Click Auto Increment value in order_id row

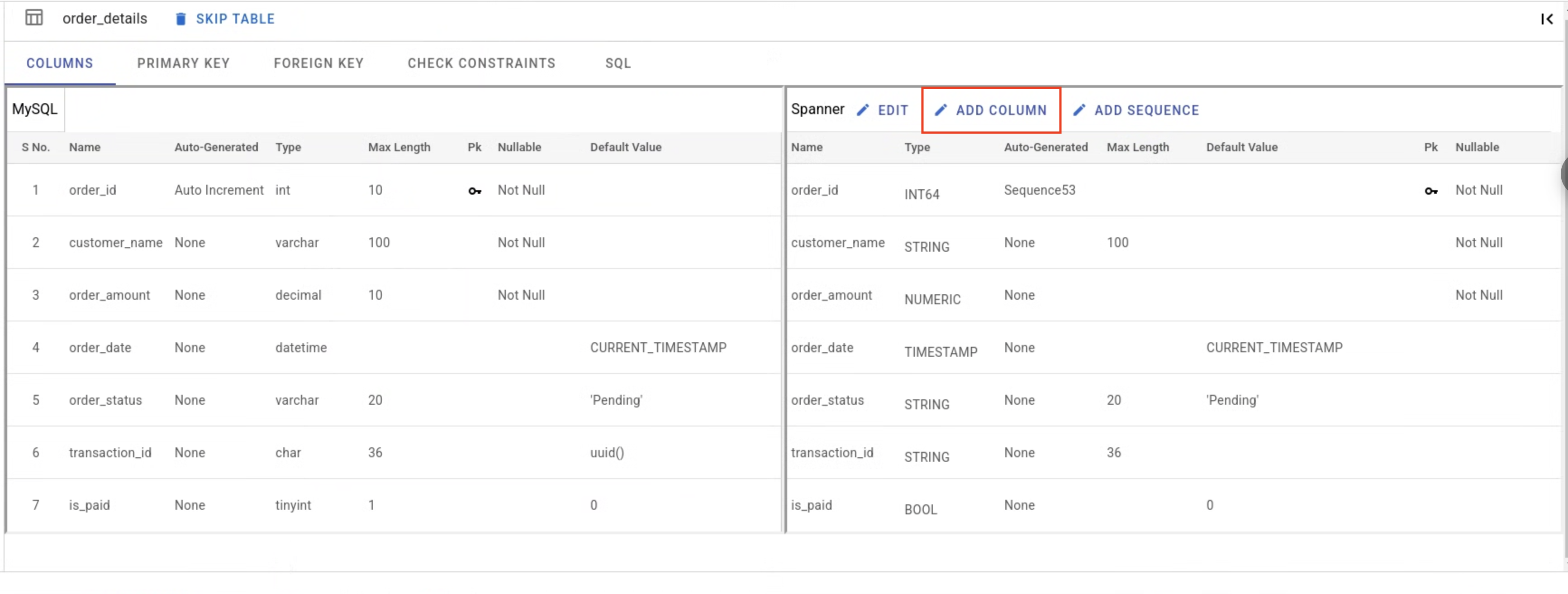[x=219, y=190]
